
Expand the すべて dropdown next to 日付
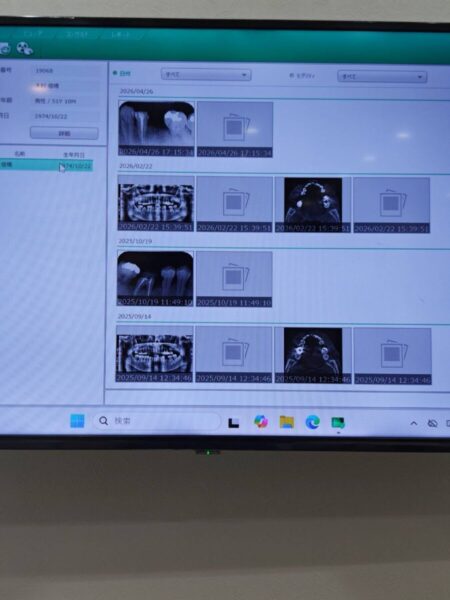pos(206,75)
